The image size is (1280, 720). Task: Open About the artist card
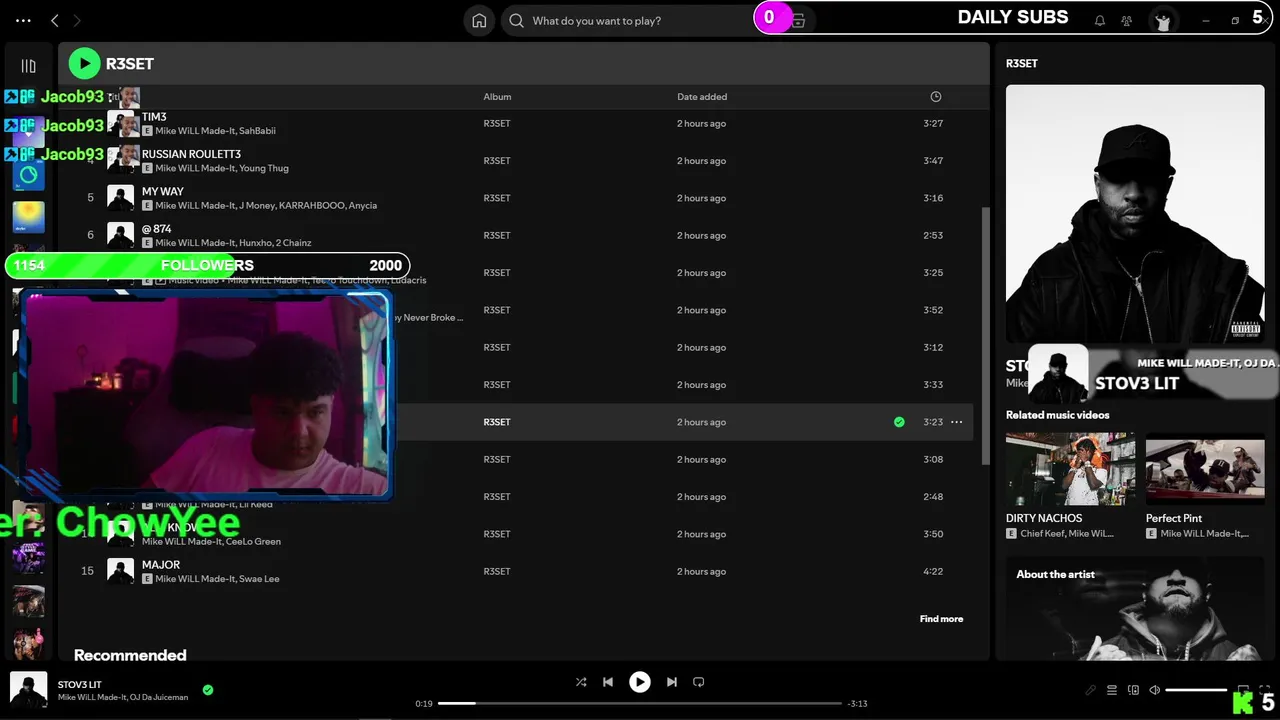pos(1135,608)
